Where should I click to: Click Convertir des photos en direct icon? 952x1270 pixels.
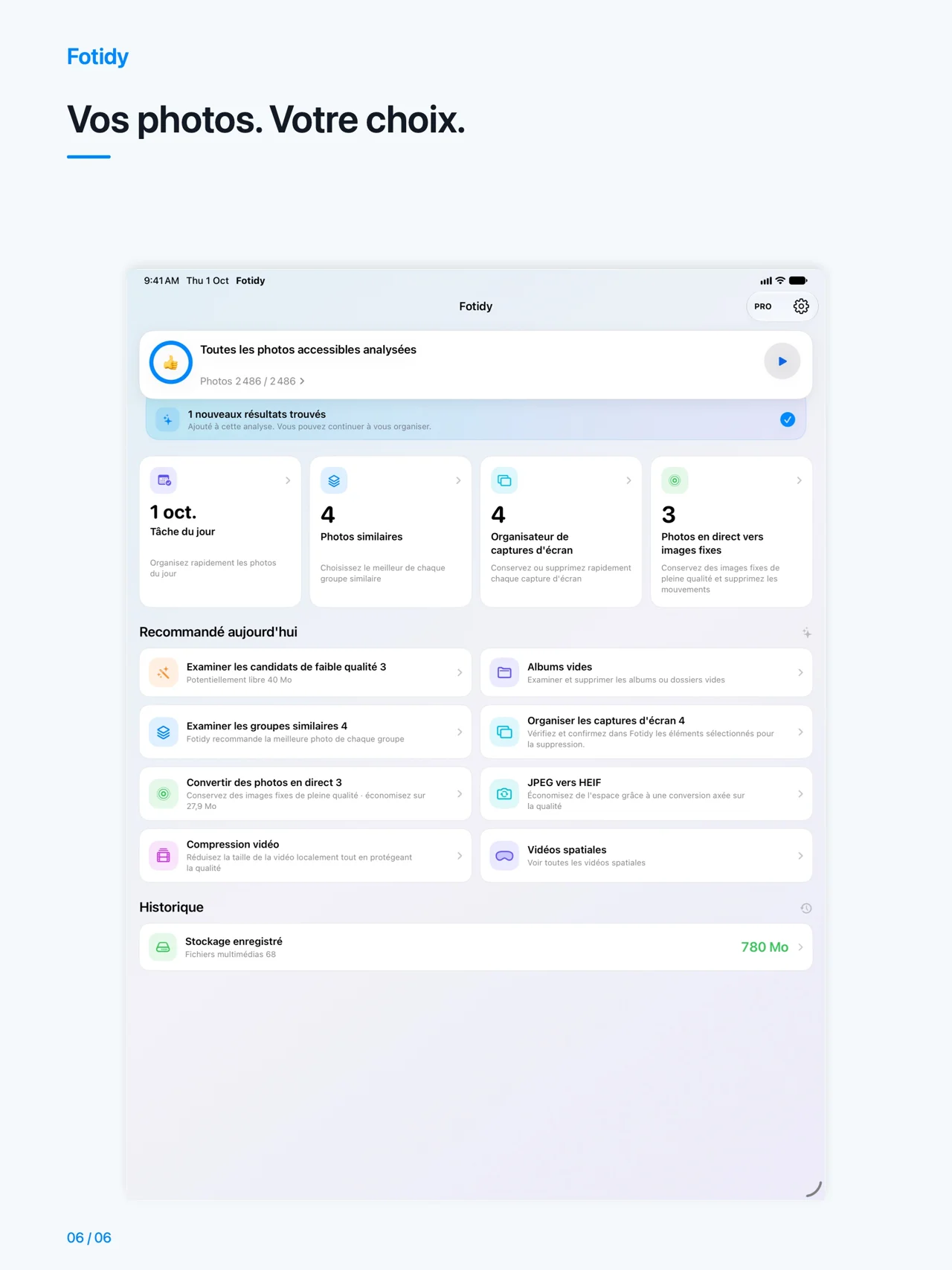point(164,794)
